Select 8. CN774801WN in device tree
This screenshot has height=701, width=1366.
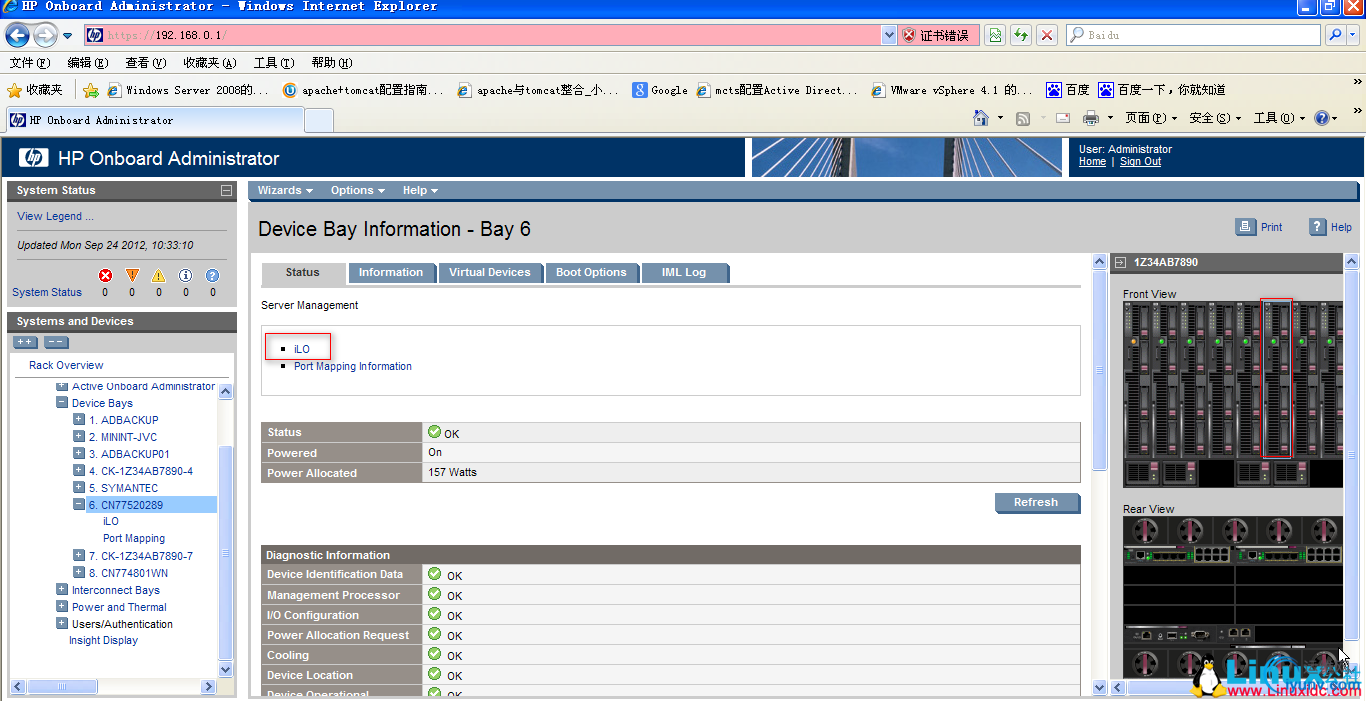click(x=128, y=573)
